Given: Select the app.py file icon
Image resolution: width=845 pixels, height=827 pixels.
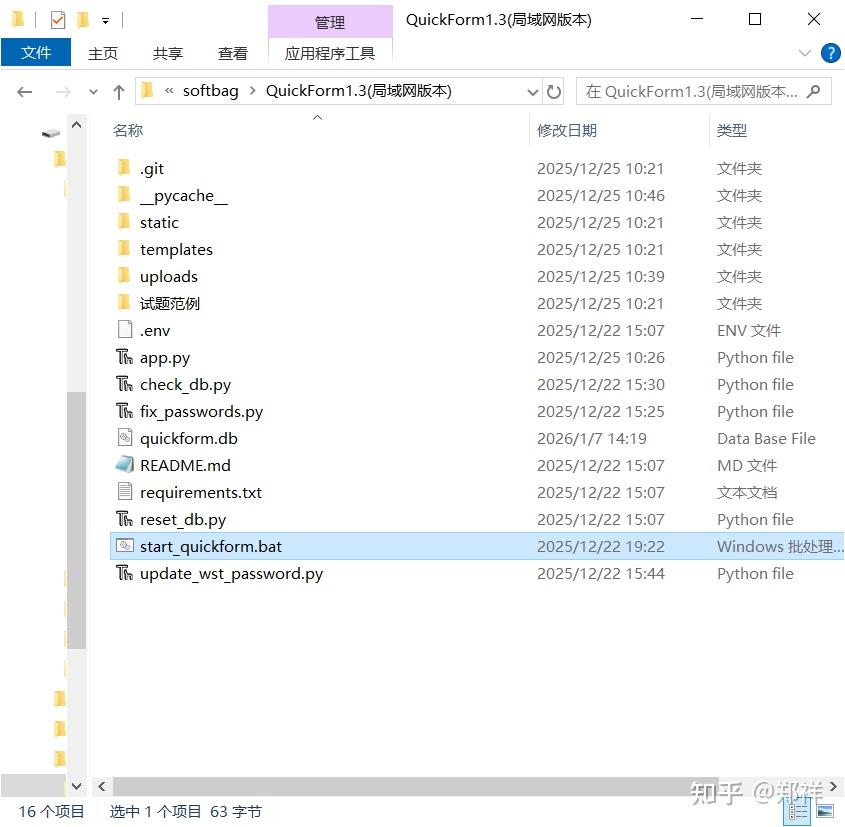Looking at the screenshot, I should (x=124, y=357).
